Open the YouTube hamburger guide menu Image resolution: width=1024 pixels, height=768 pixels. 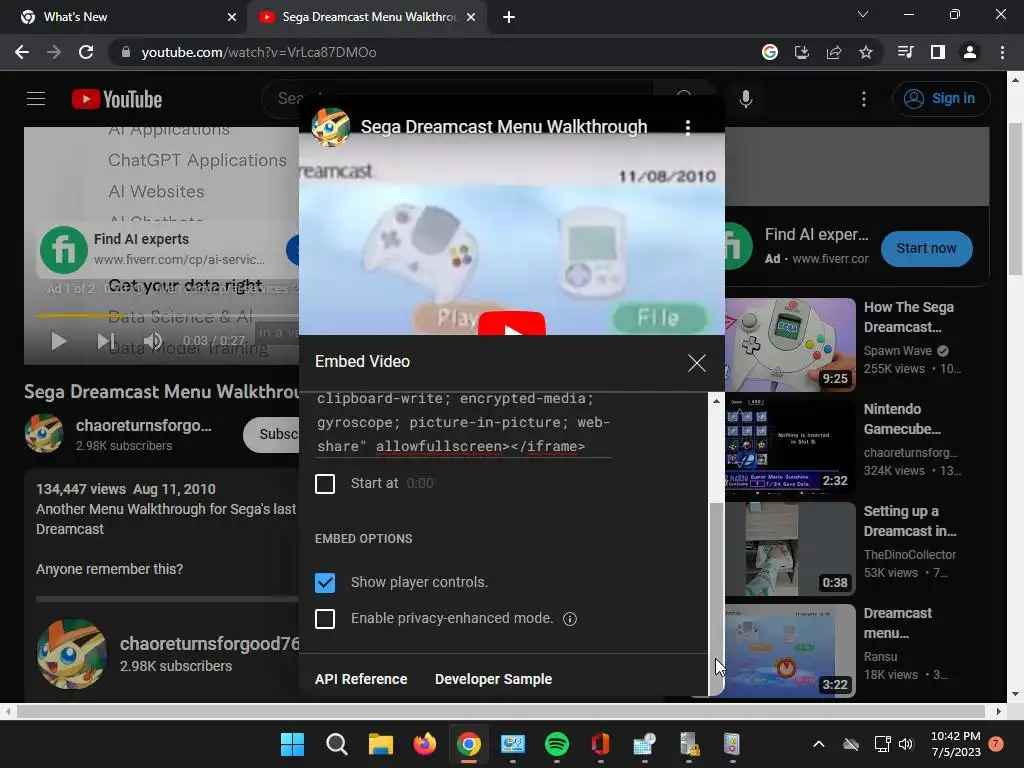tap(36, 99)
